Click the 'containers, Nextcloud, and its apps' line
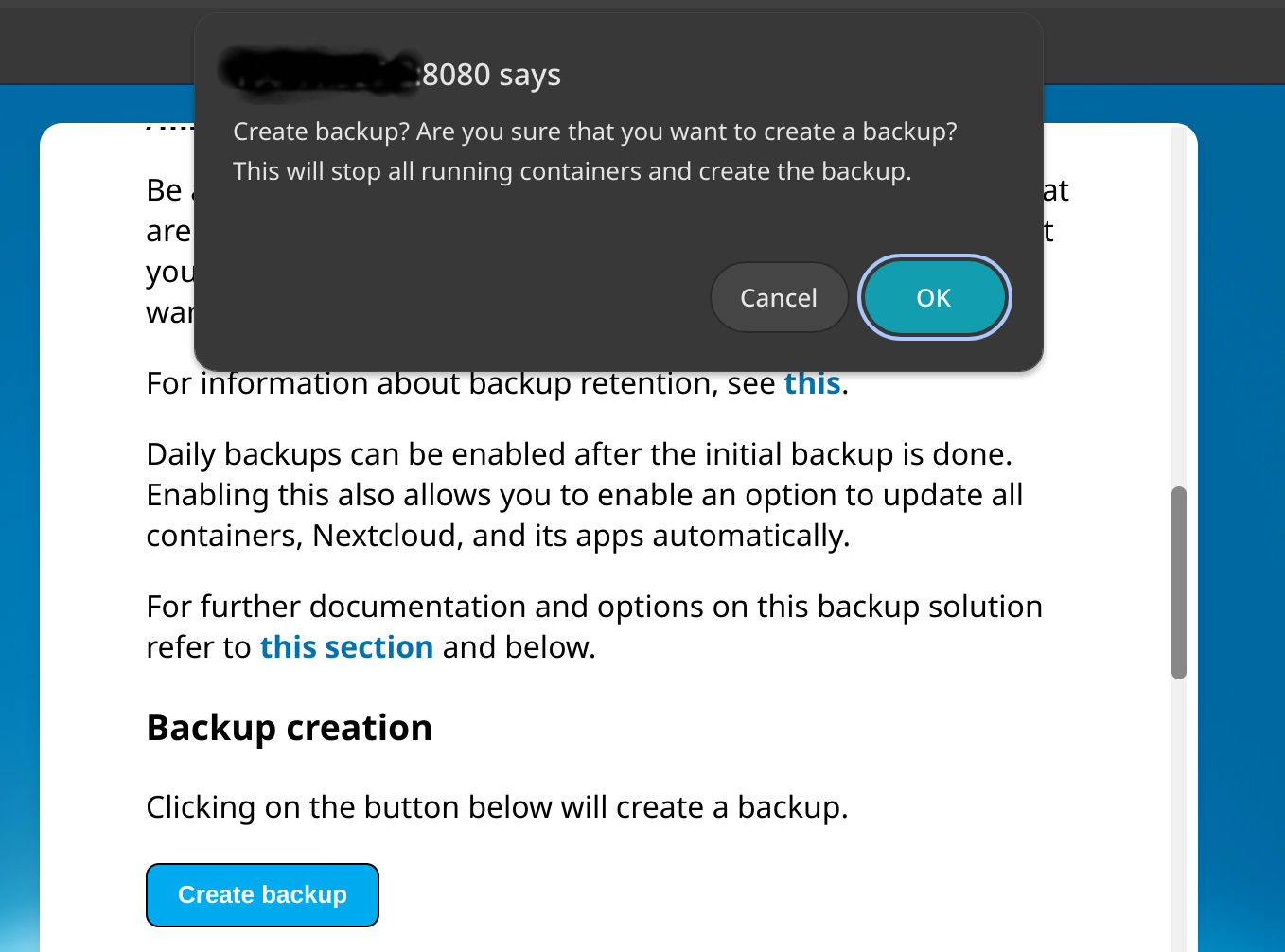 click(498, 536)
